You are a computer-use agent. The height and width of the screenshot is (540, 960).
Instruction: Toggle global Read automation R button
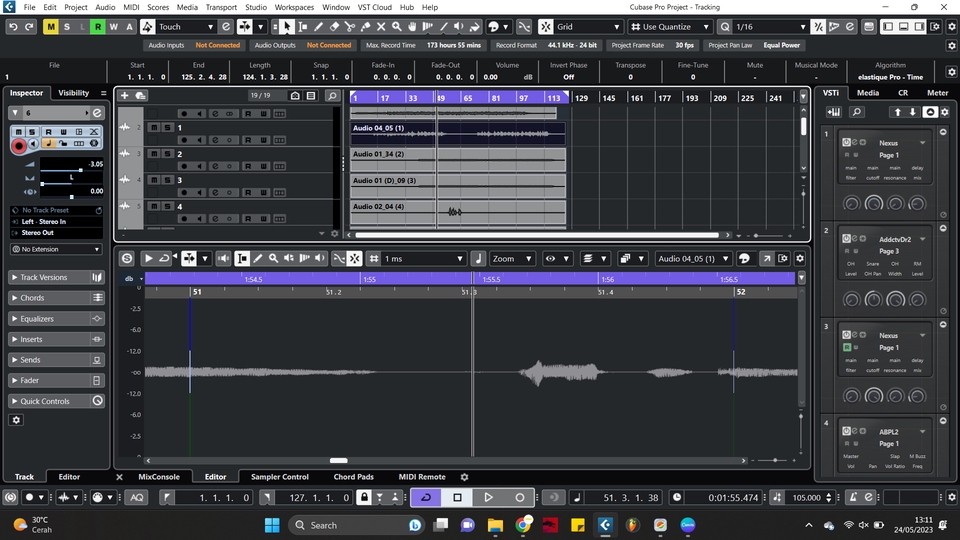coord(98,27)
